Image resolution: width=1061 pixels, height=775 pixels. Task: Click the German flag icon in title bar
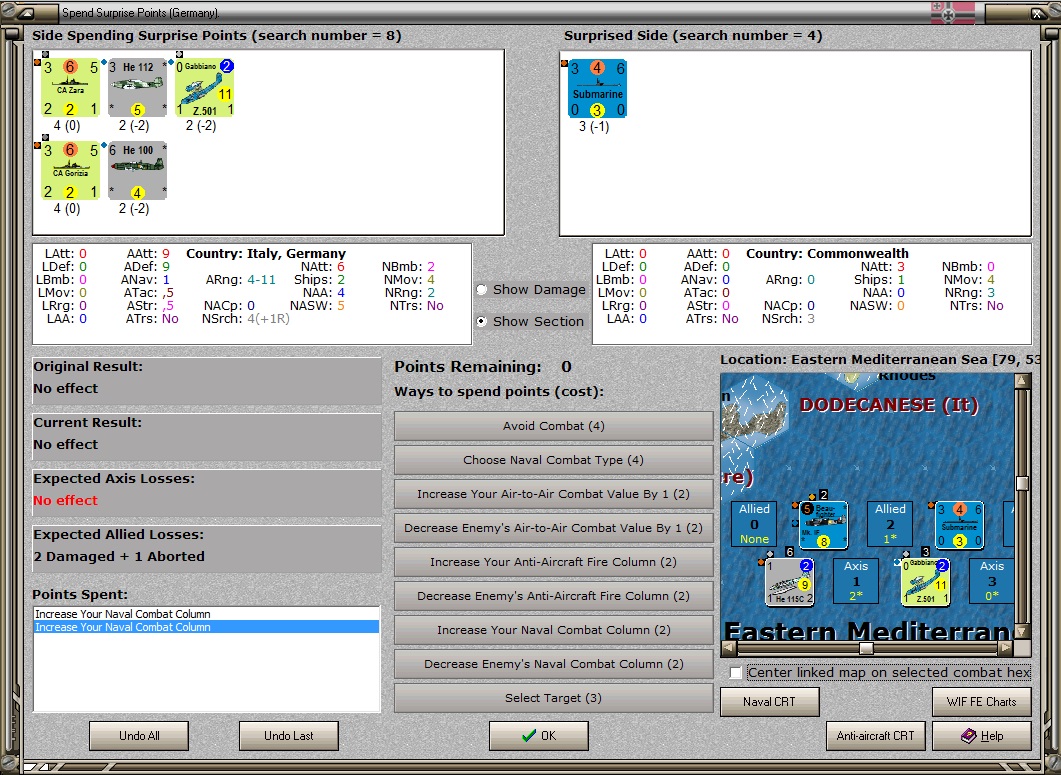(x=953, y=12)
